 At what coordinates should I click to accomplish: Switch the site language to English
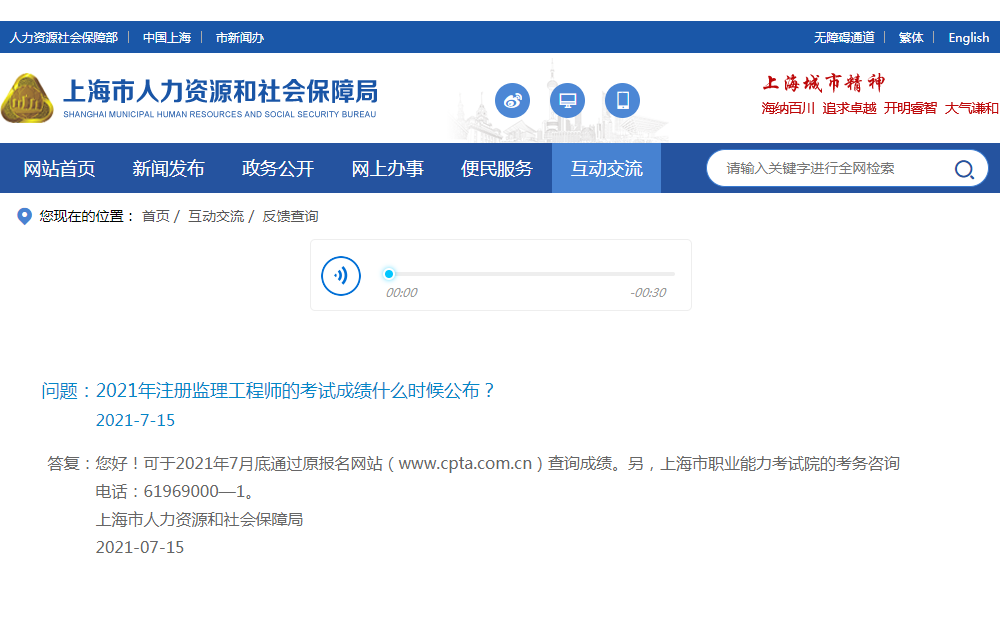968,37
